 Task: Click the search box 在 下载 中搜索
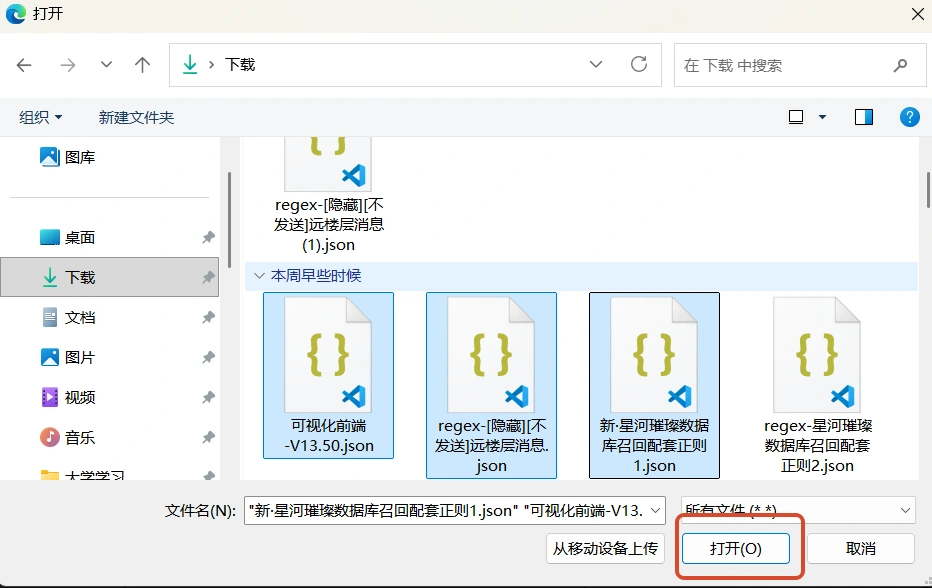pos(799,65)
